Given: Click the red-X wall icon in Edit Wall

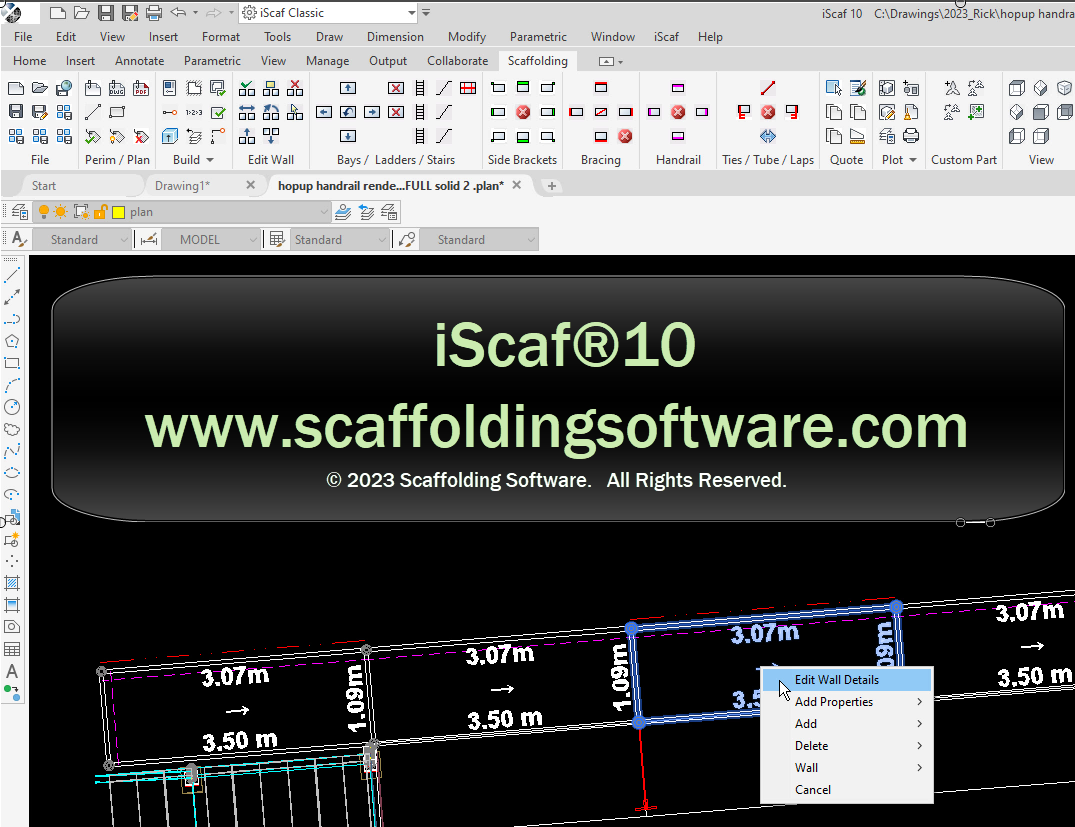Looking at the screenshot, I should pyautogui.click(x=295, y=88).
